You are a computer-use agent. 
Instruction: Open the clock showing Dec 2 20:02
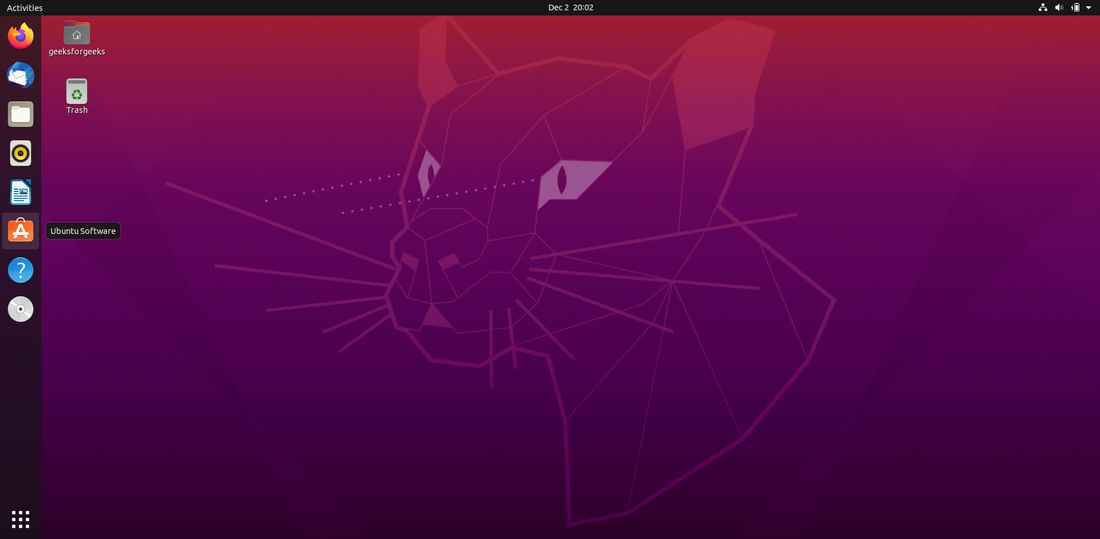point(570,8)
